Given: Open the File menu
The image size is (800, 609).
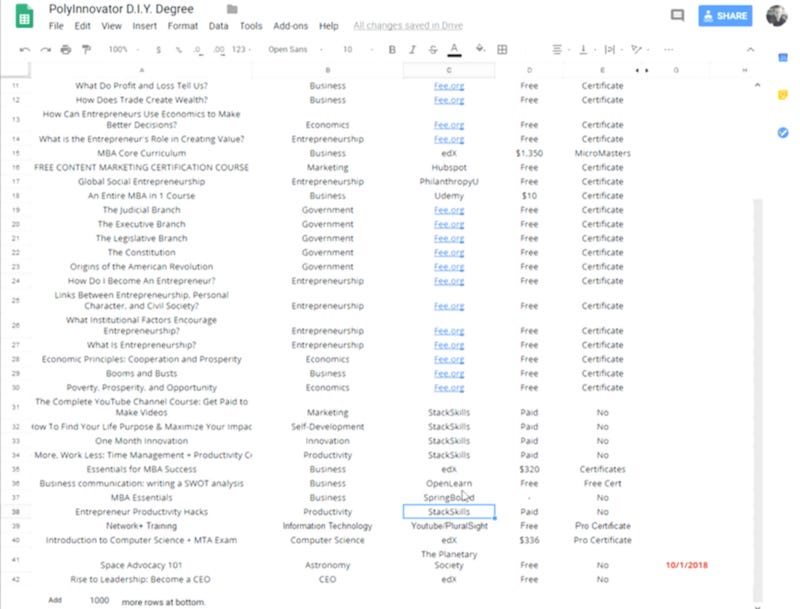Looking at the screenshot, I should [56, 26].
